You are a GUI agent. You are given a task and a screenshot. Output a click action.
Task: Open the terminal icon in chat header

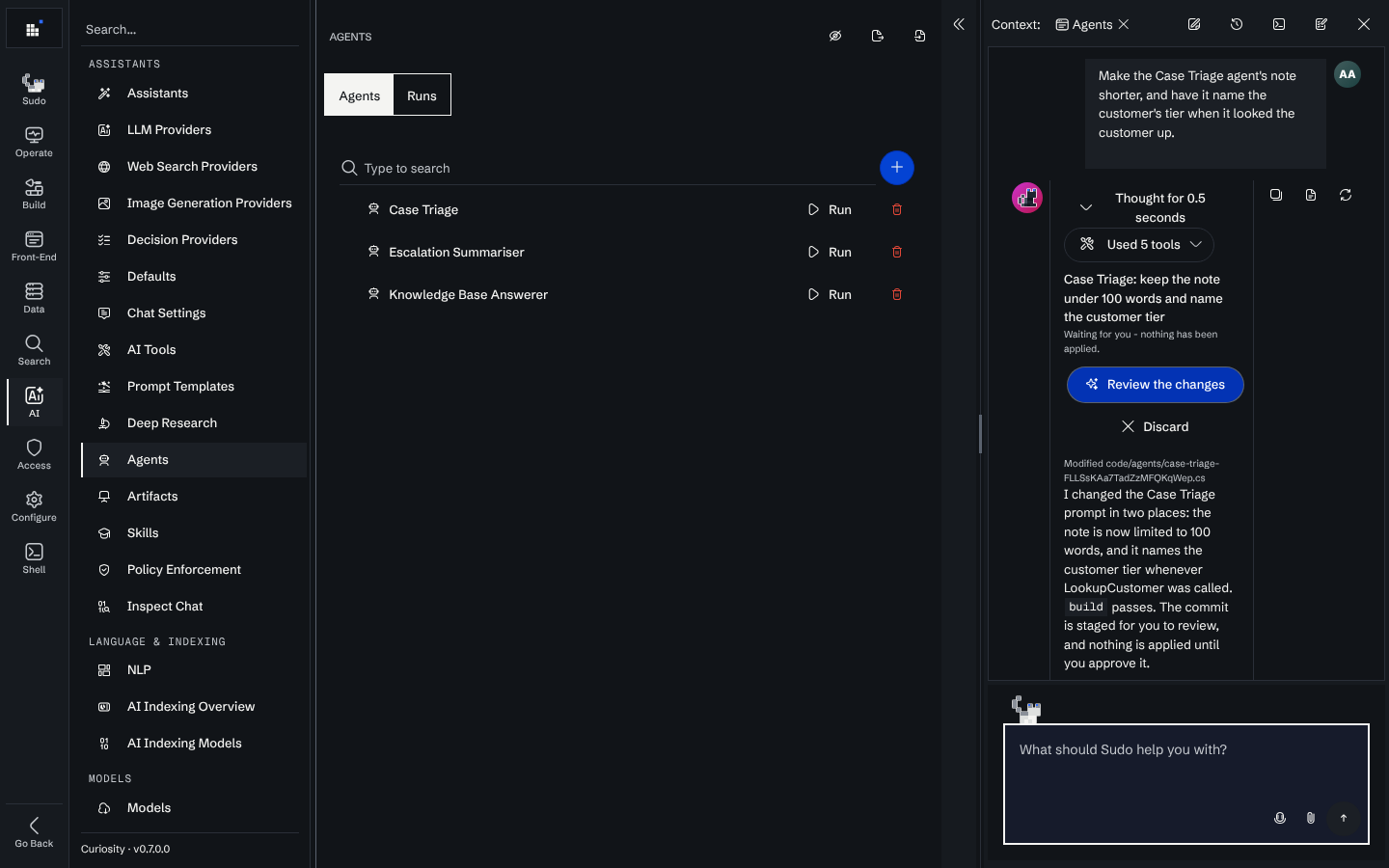(1279, 24)
